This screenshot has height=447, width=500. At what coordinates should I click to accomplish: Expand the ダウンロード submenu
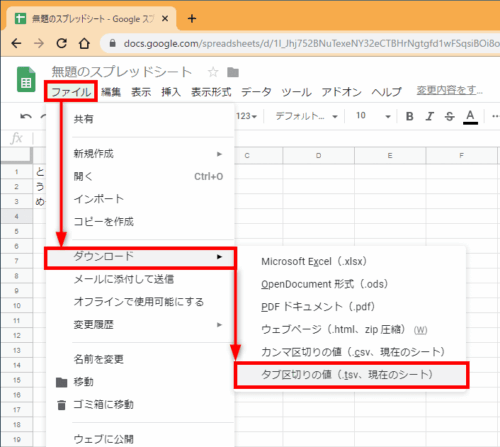point(219,257)
